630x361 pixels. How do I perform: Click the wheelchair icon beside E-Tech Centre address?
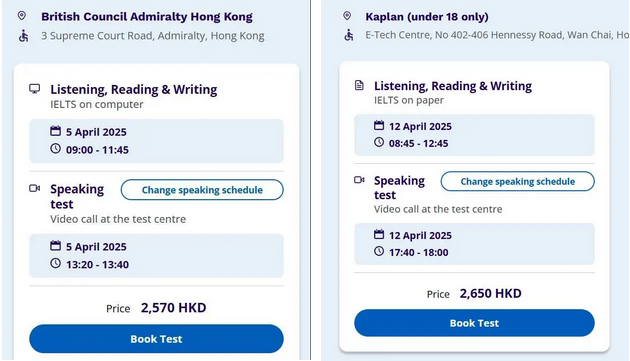pyautogui.click(x=349, y=35)
